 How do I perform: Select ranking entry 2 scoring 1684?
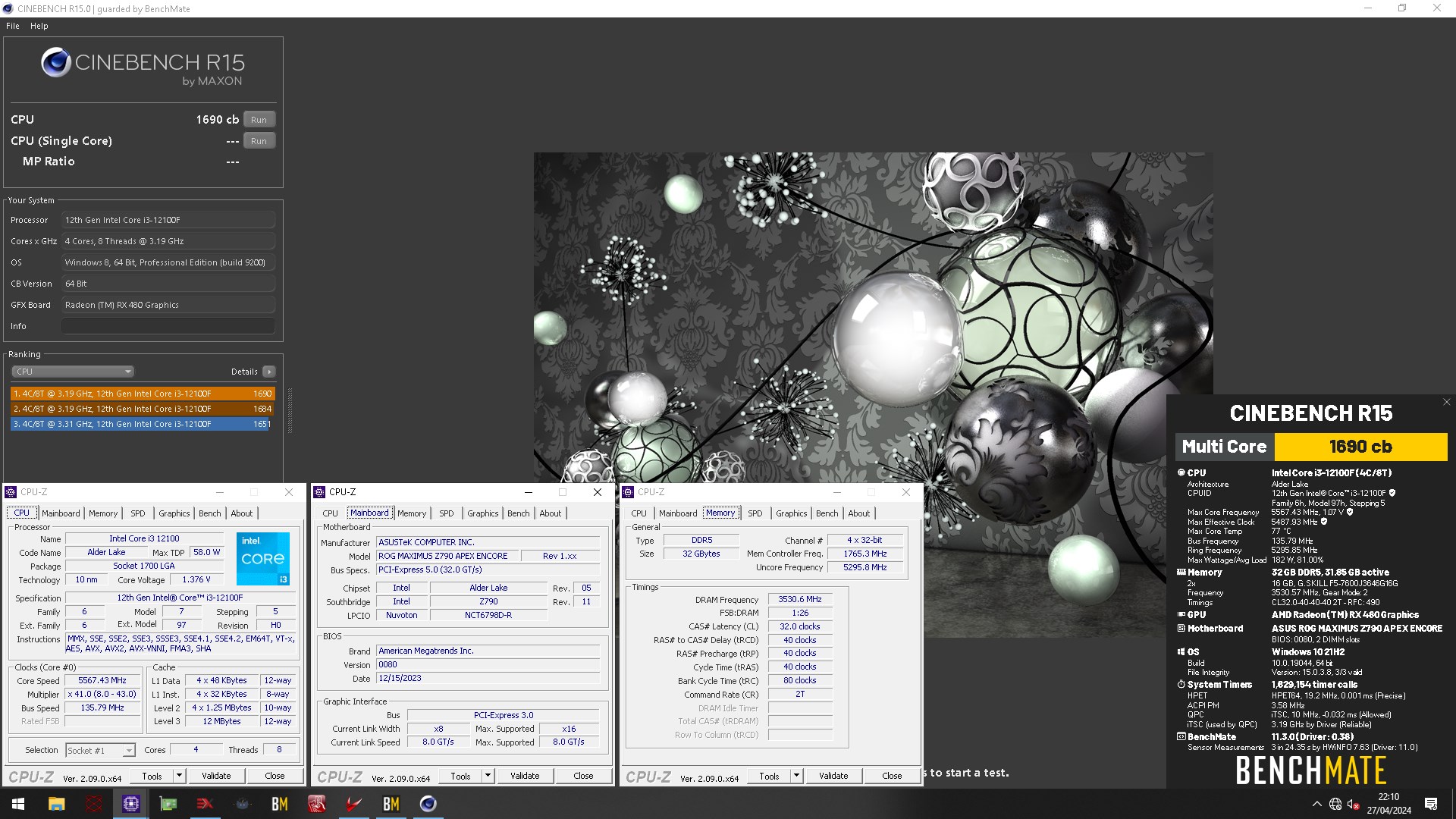pyautogui.click(x=142, y=409)
